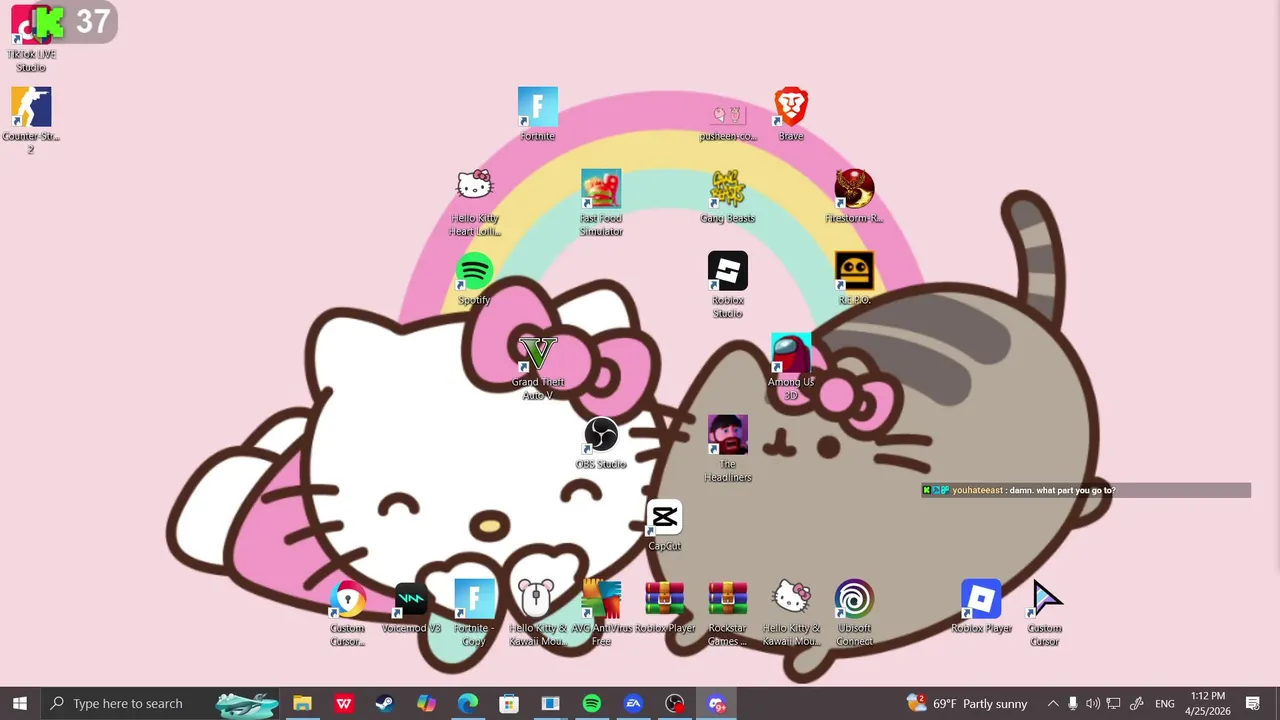Open the Among Us 3D shortcut
This screenshot has width=1280, height=720.
pos(791,367)
